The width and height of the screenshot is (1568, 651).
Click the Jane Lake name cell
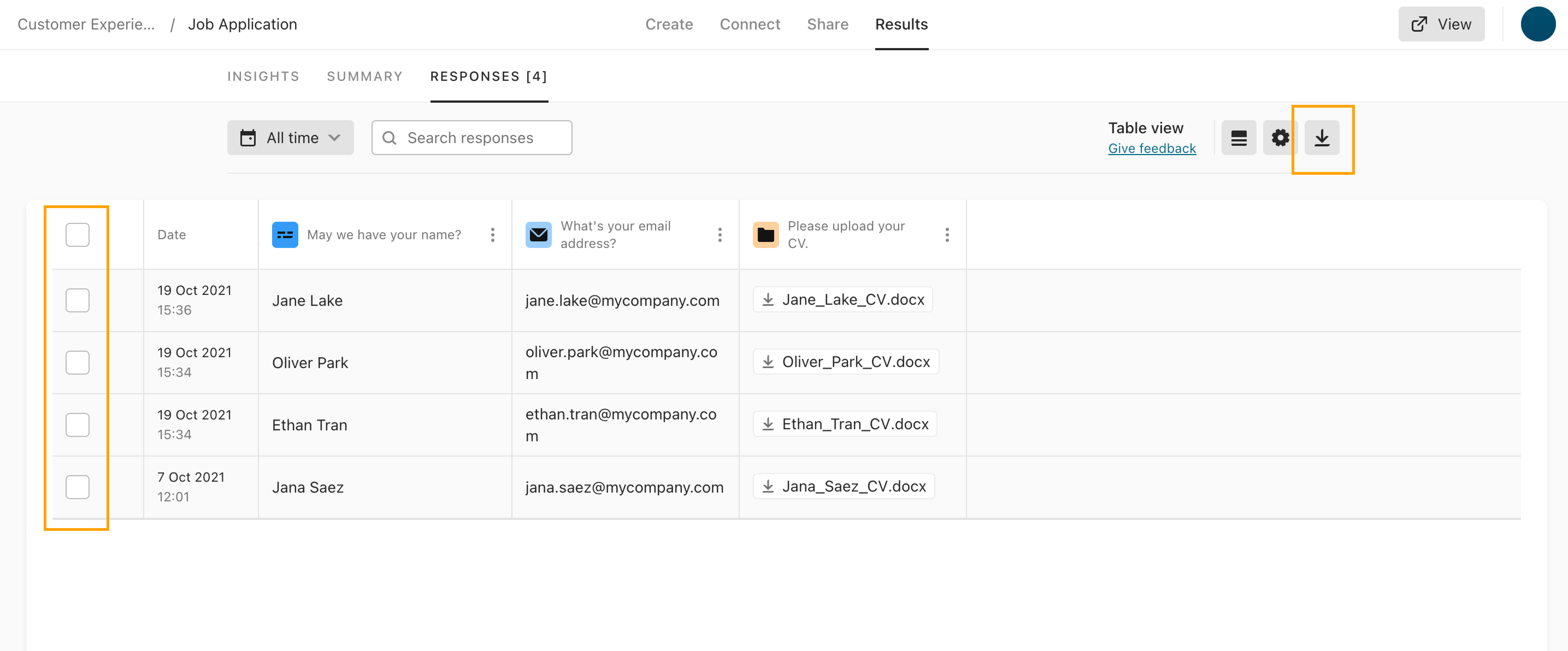(x=385, y=301)
